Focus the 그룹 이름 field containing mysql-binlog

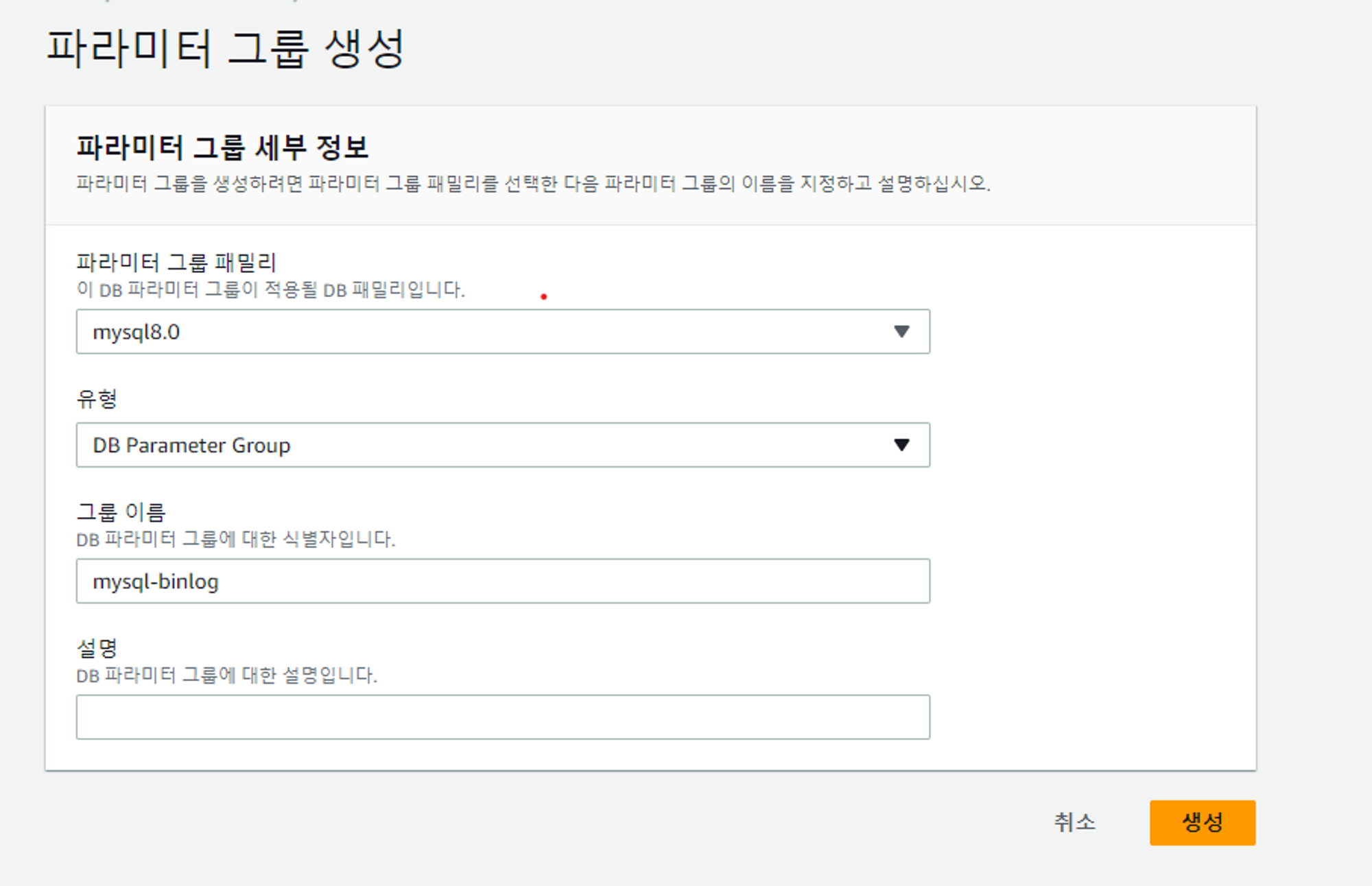[502, 582]
